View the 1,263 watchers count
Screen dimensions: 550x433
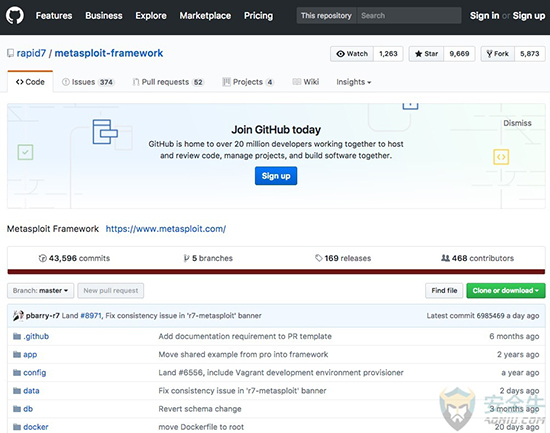point(388,54)
